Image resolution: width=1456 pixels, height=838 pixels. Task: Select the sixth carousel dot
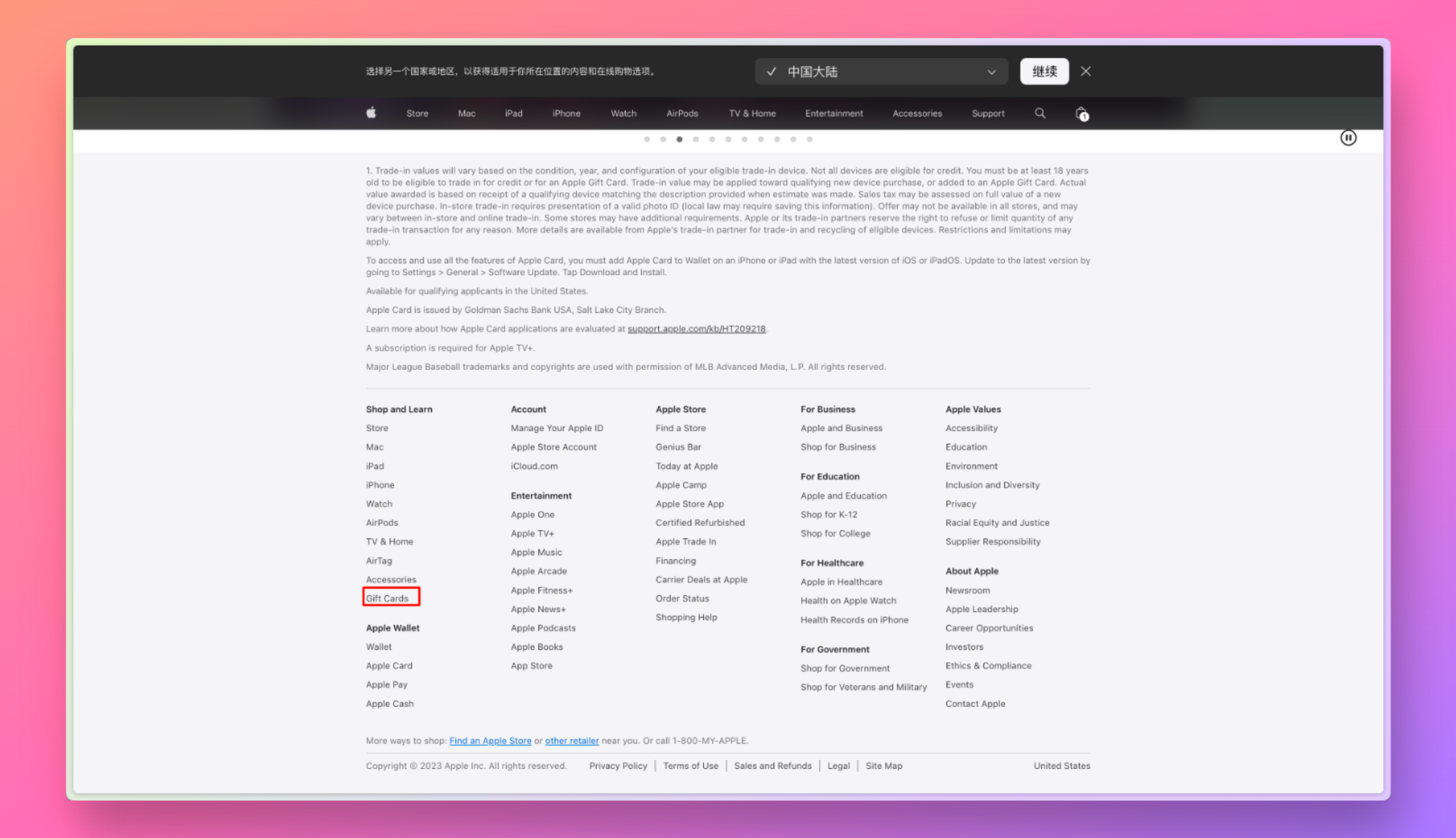[728, 139]
